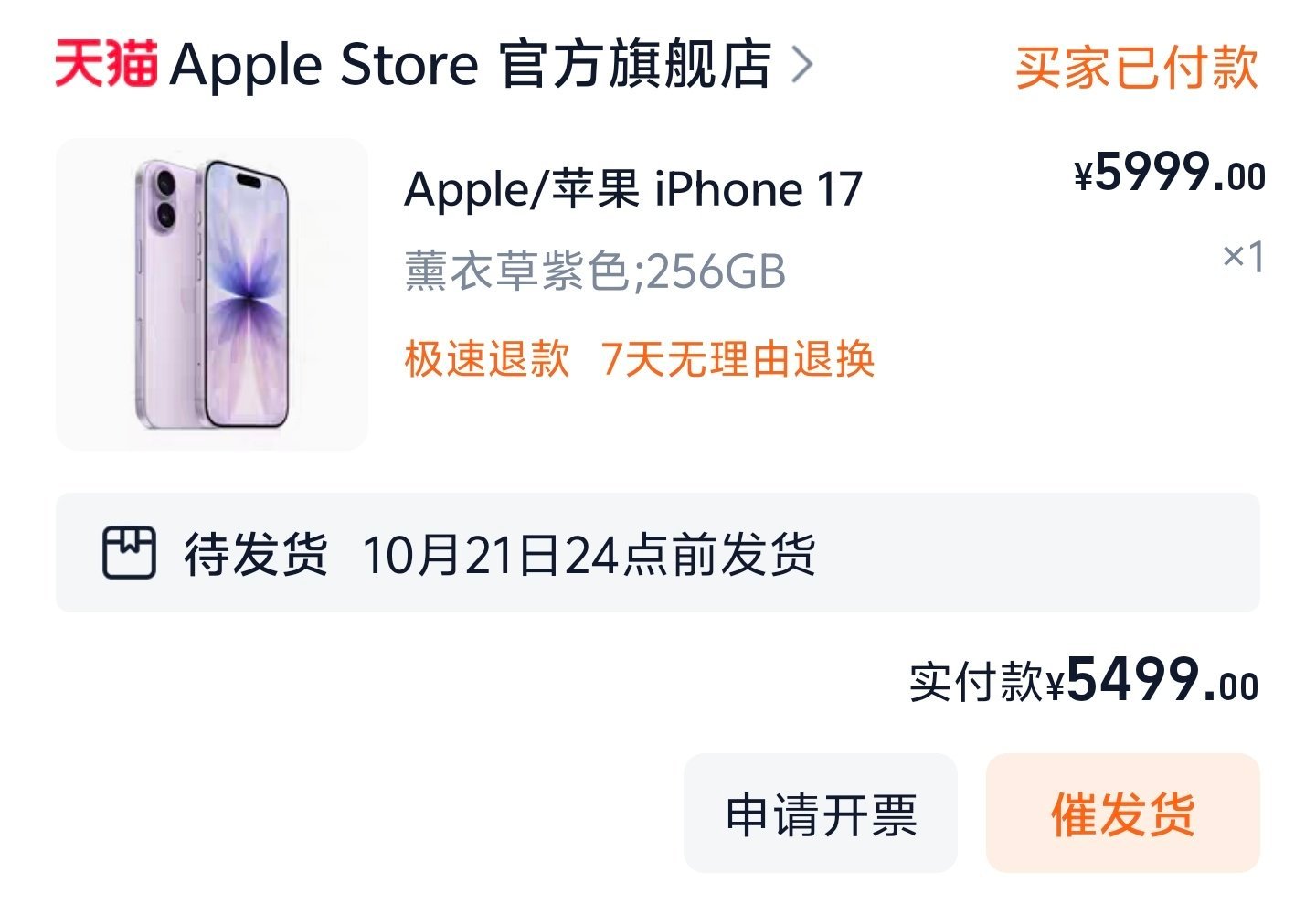Click the 申请开票 invoice button
This screenshot has width=1316, height=904.
[x=821, y=814]
